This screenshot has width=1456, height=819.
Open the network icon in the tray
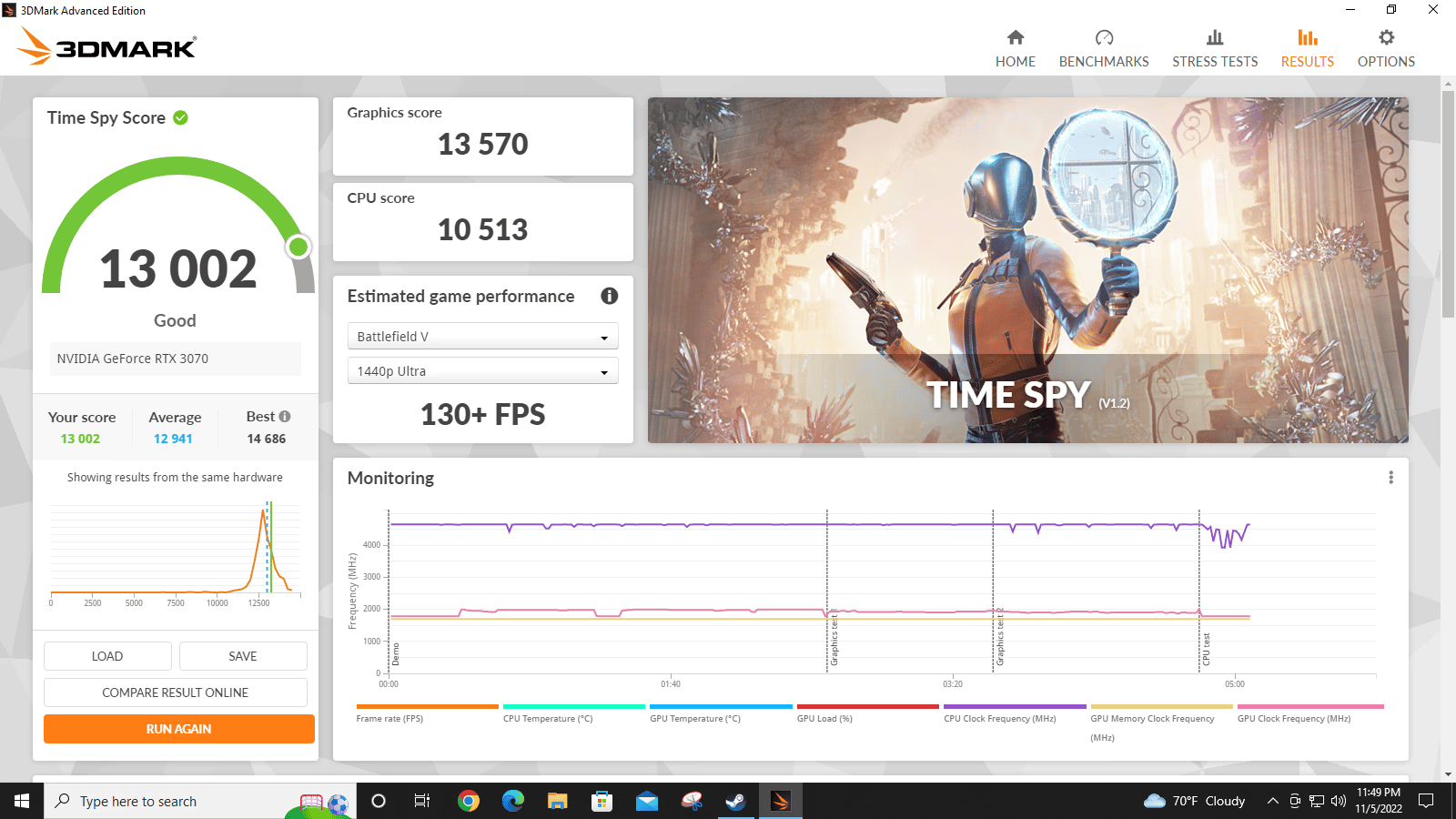coord(1317,801)
